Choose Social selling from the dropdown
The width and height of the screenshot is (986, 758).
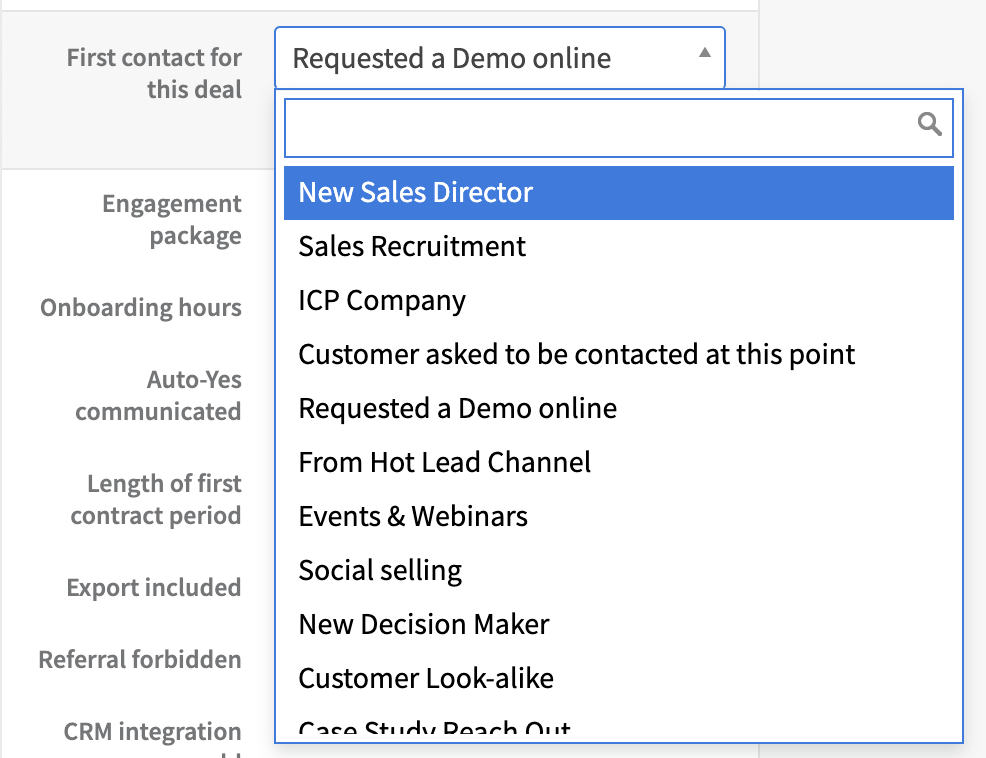pyautogui.click(x=380, y=571)
